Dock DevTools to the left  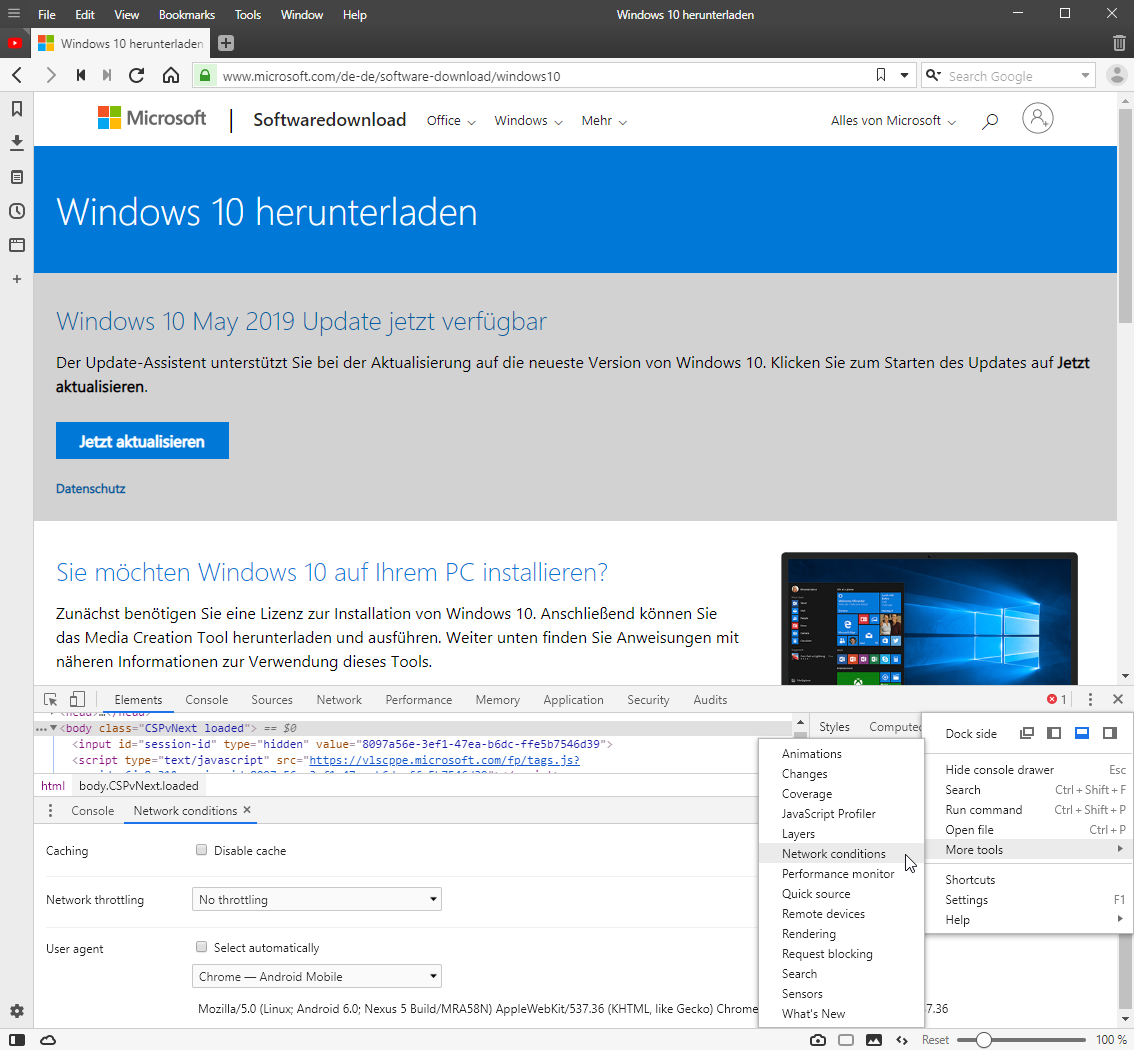[1054, 733]
